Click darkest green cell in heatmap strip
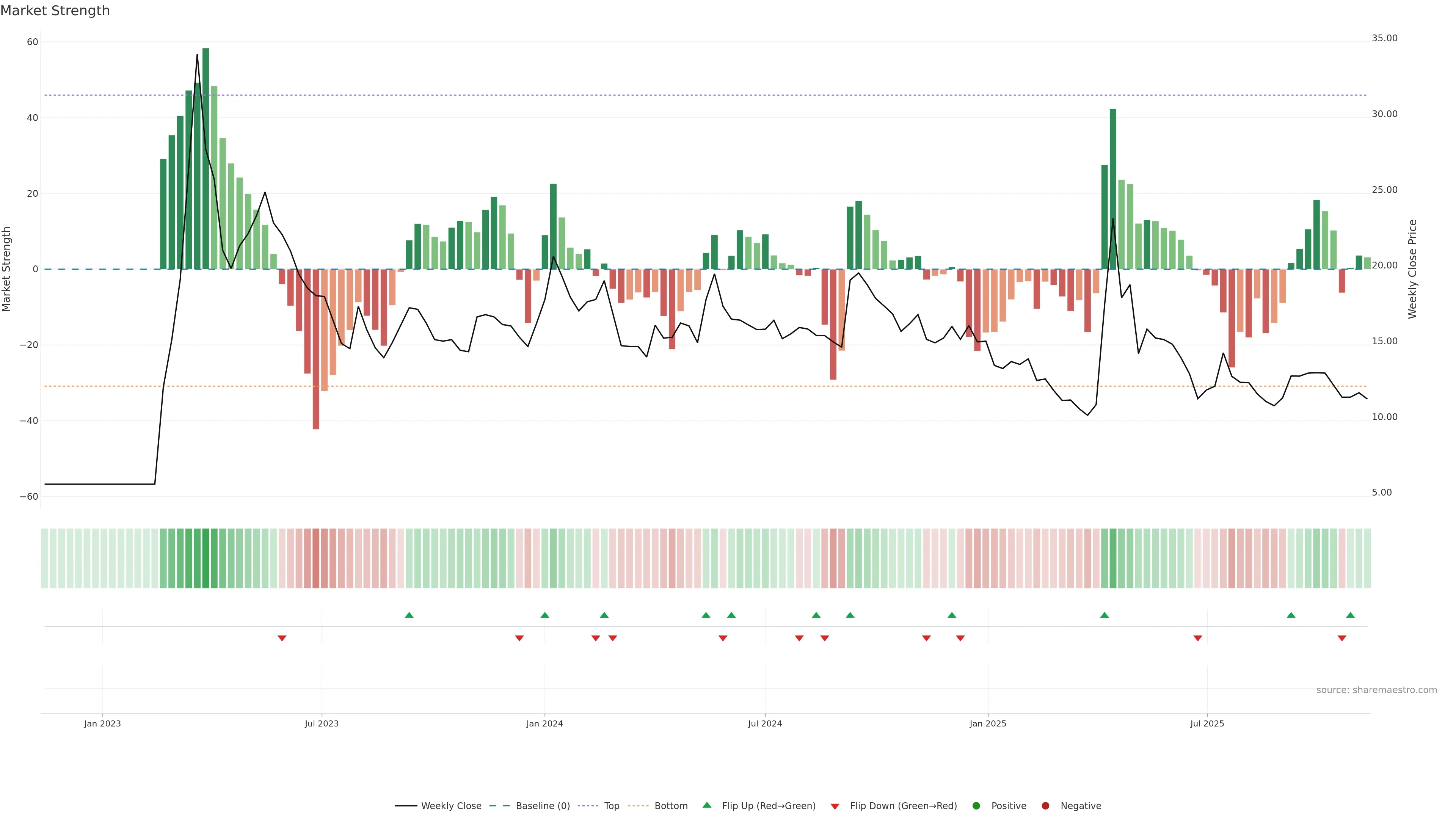 (206, 559)
